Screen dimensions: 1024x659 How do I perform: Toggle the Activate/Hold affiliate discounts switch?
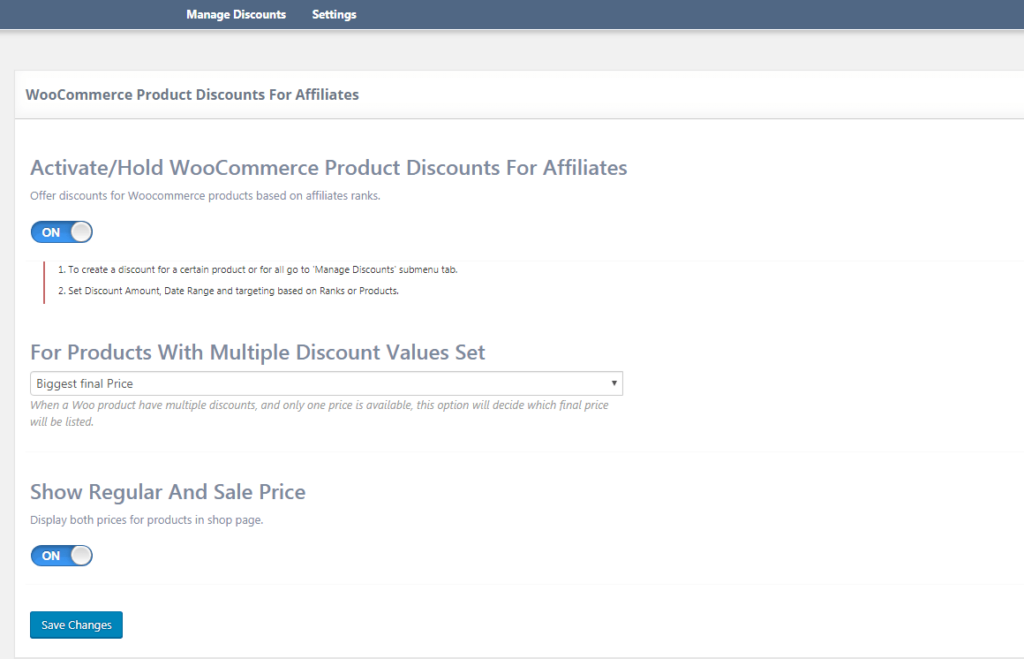coord(61,232)
